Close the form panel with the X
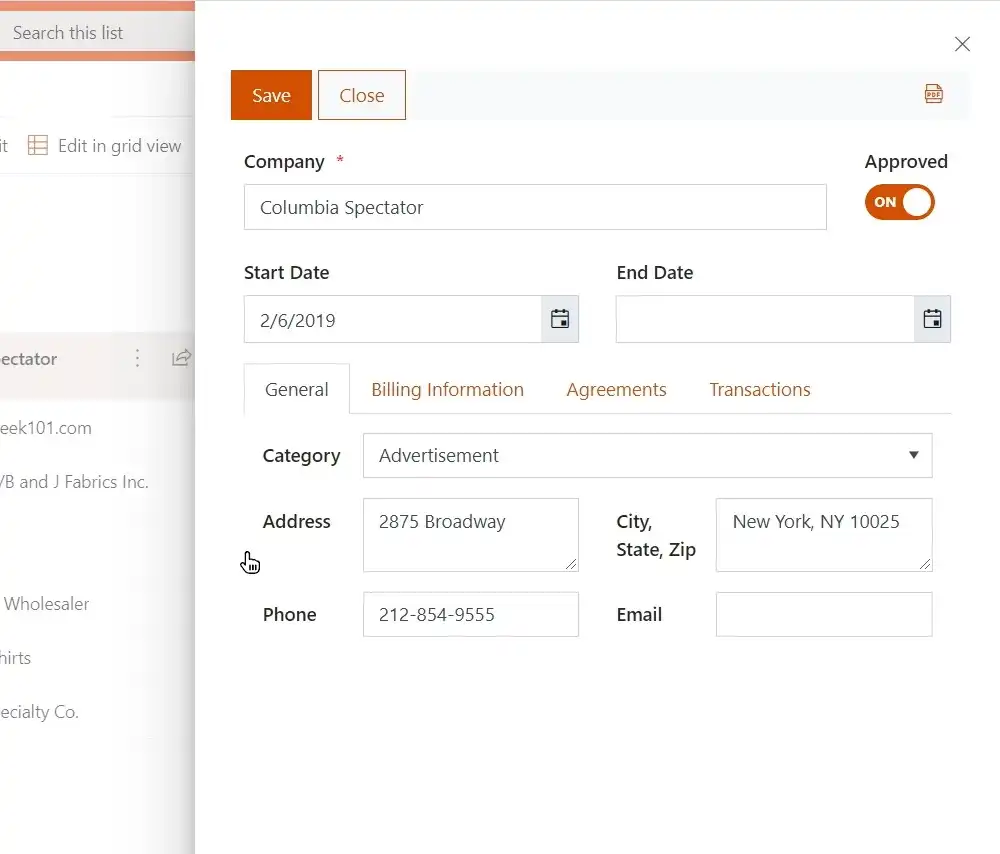The width and height of the screenshot is (1000, 854). (x=962, y=44)
